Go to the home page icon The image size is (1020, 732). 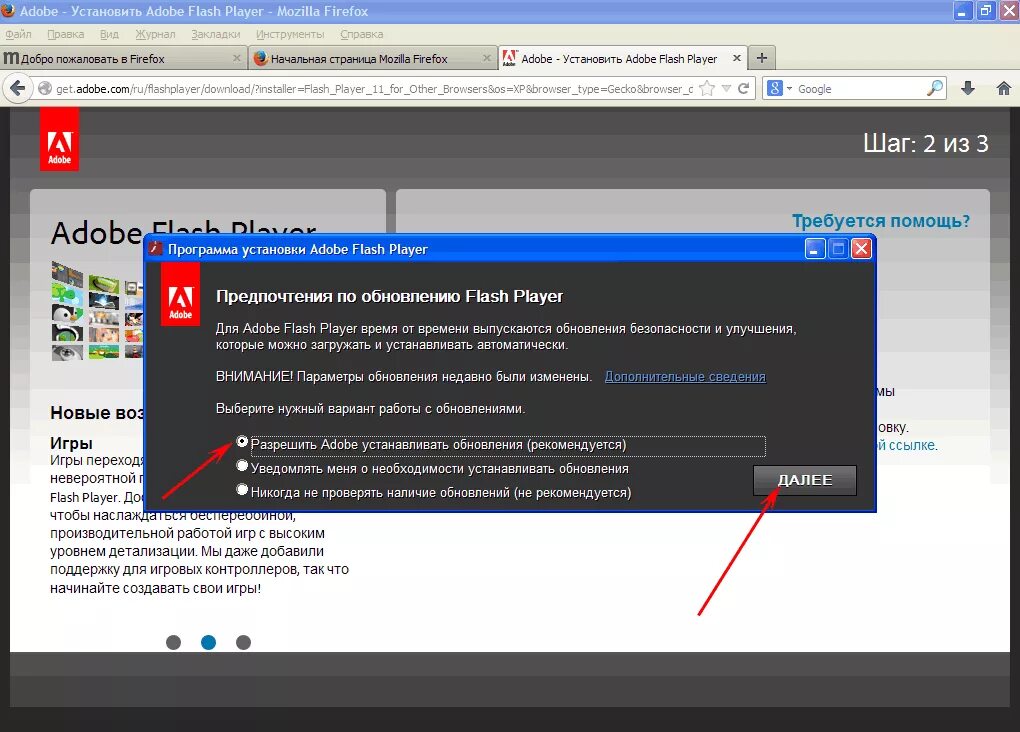[1004, 88]
